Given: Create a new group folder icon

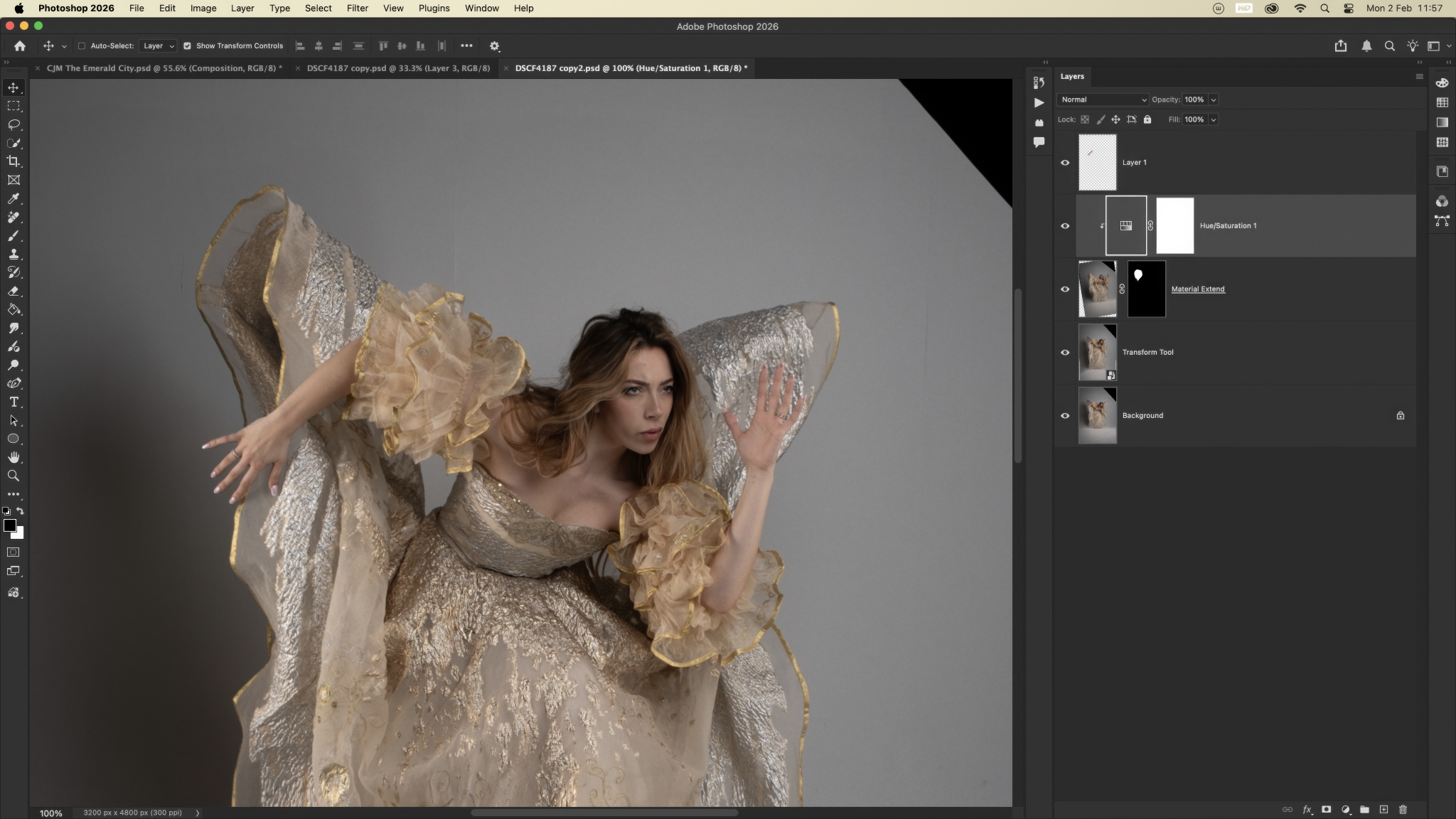Looking at the screenshot, I should tap(1364, 809).
